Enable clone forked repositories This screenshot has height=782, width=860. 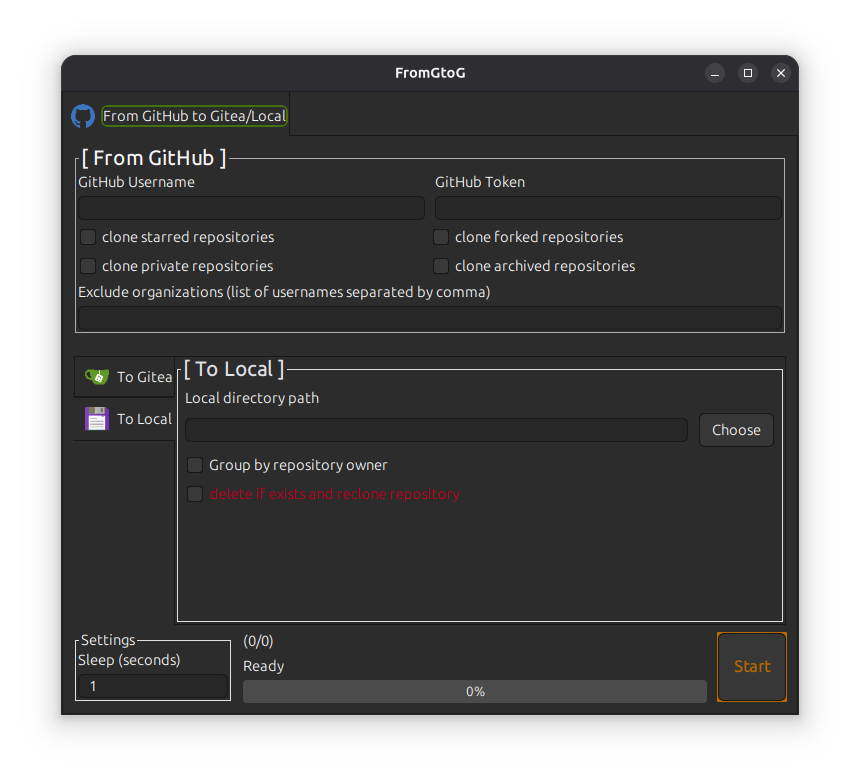pos(441,237)
